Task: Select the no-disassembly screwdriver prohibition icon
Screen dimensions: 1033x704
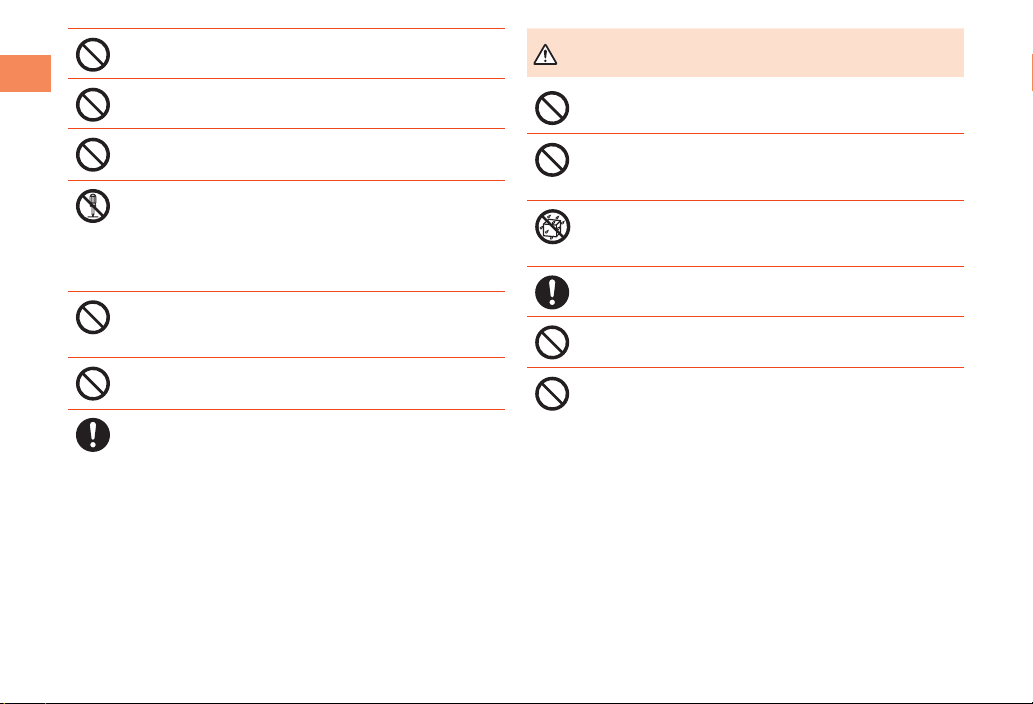Action: (92, 207)
